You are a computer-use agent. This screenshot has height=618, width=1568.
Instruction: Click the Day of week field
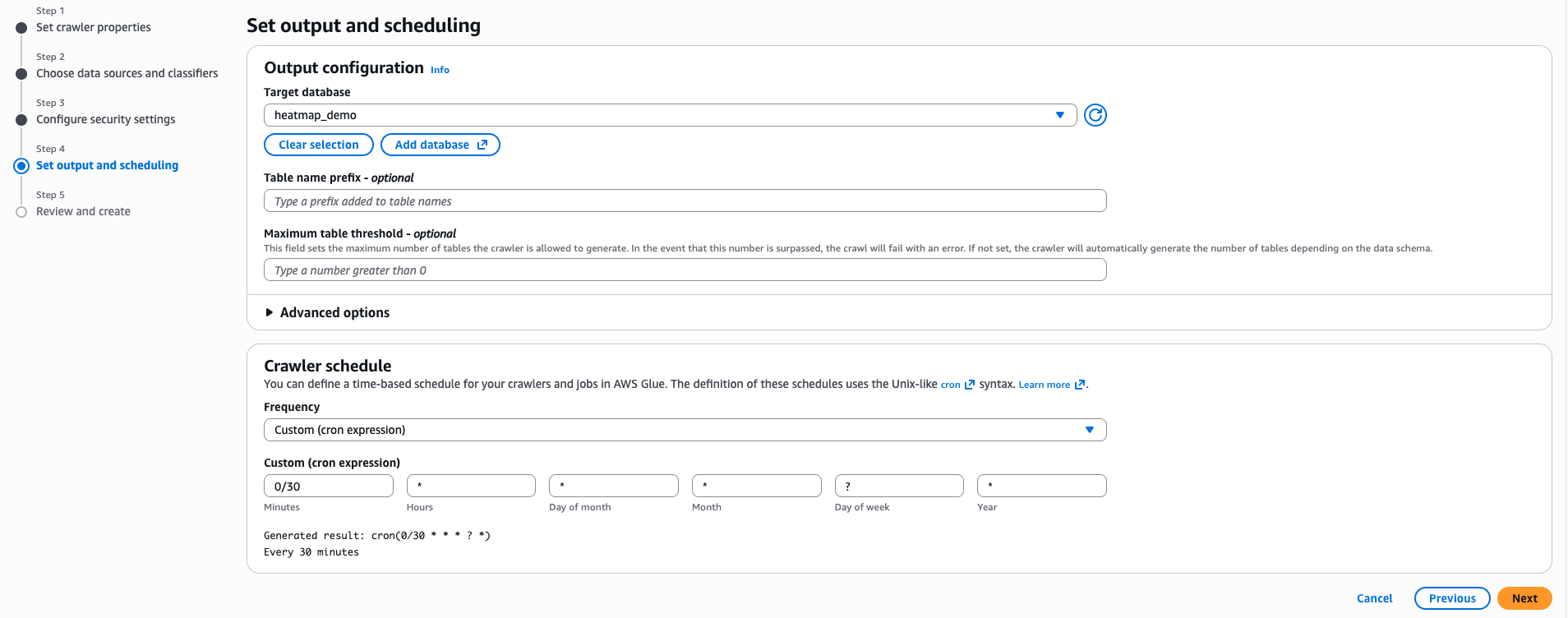(x=898, y=487)
